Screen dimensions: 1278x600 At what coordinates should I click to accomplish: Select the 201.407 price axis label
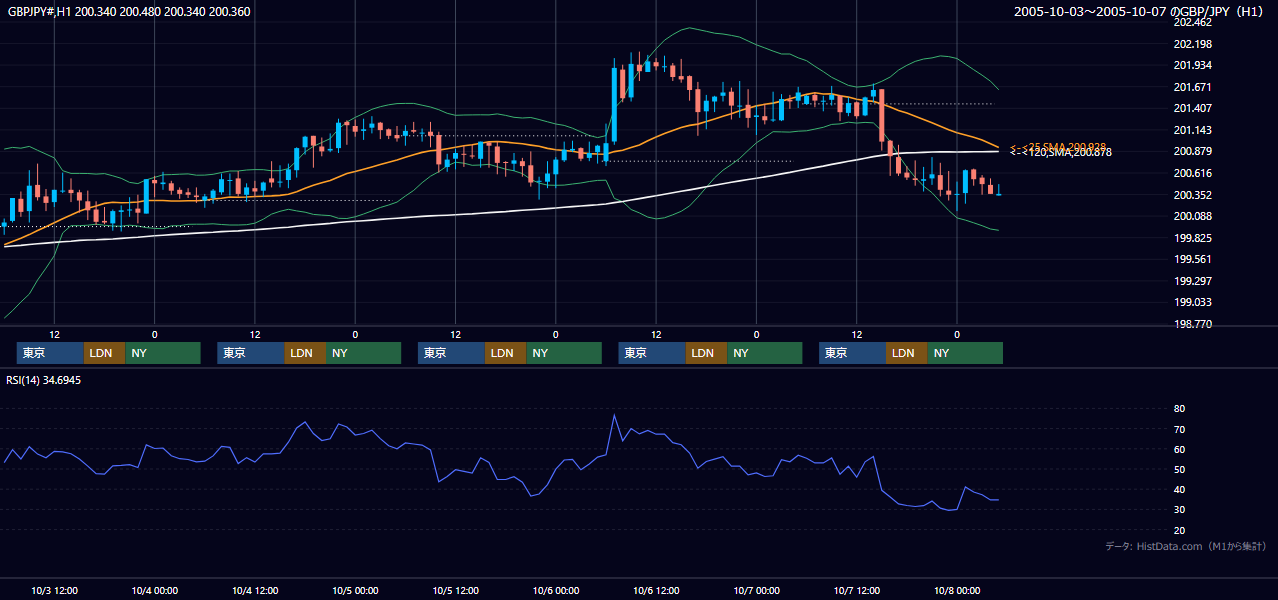(x=1192, y=108)
